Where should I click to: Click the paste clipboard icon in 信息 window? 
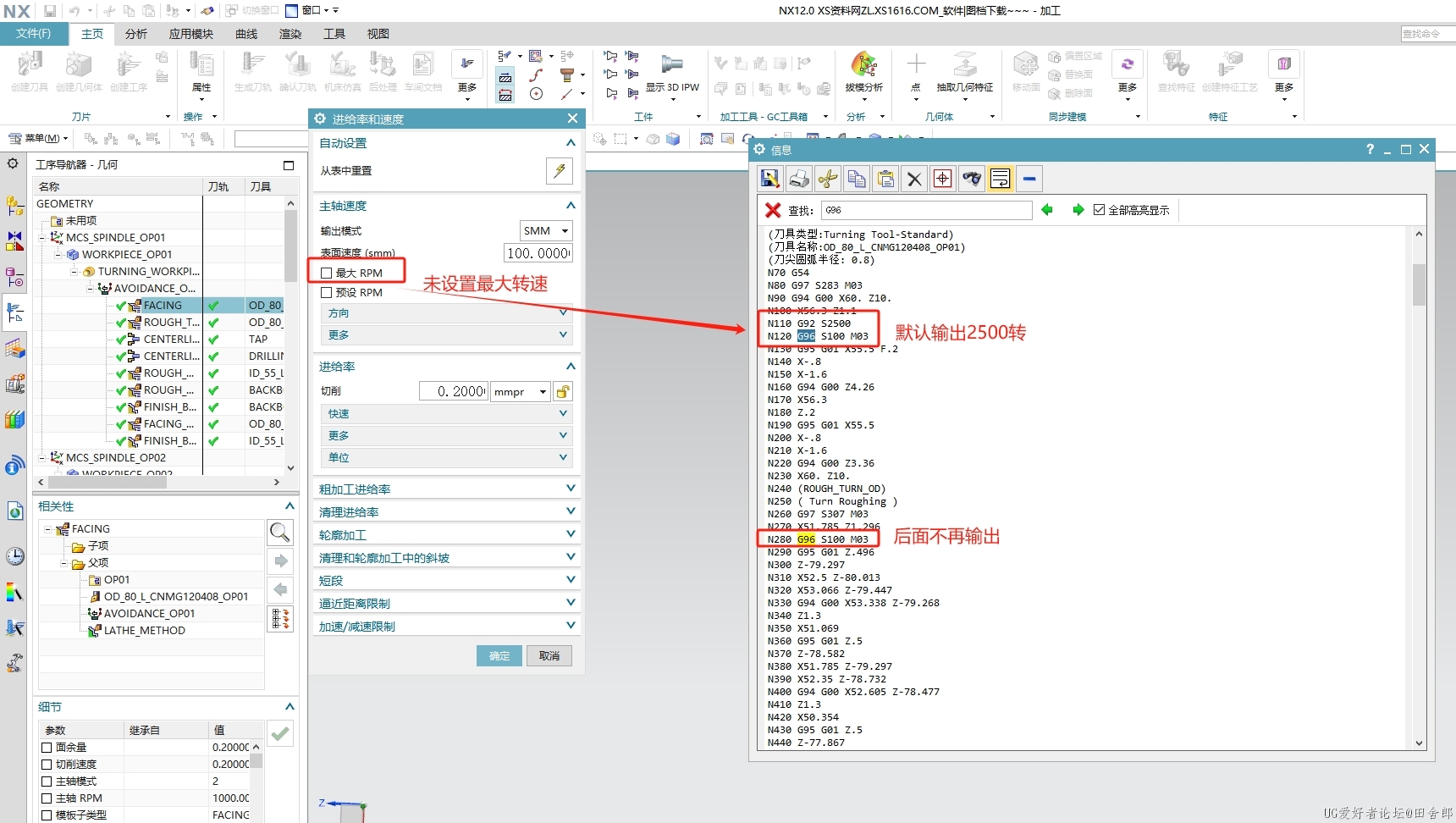coord(885,179)
